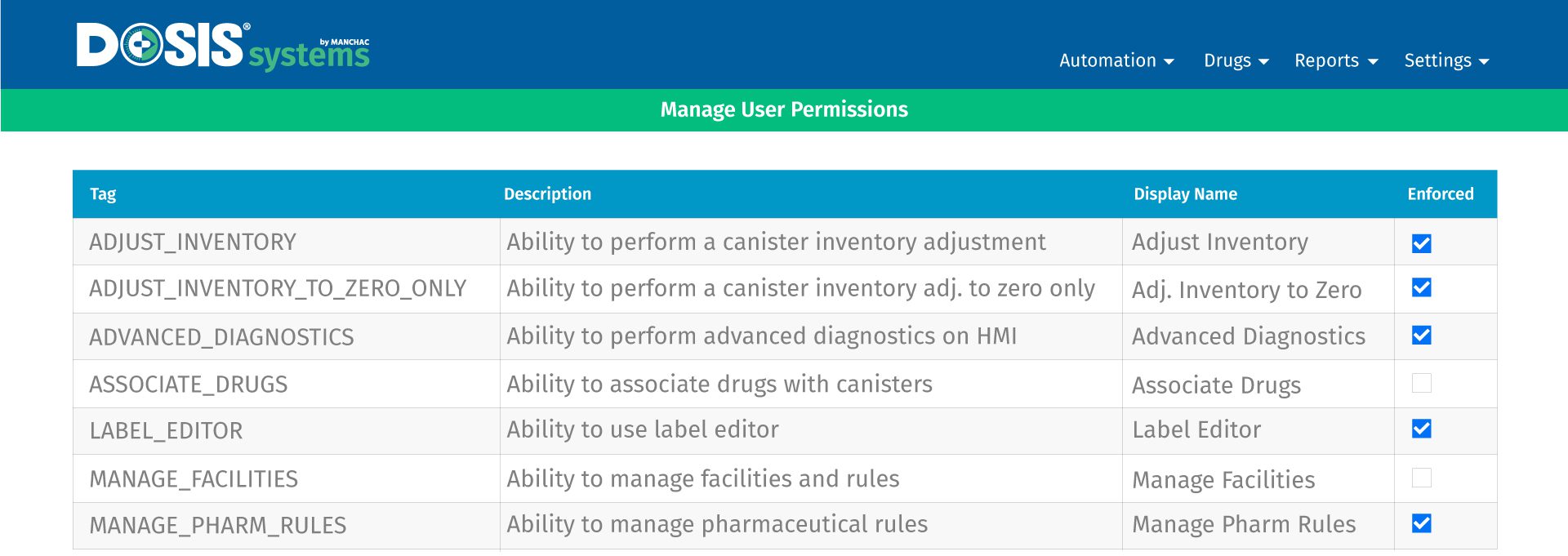Screen dimensions: 1568x556
Task: Open the Settings dropdown menu
Action: point(1446,61)
